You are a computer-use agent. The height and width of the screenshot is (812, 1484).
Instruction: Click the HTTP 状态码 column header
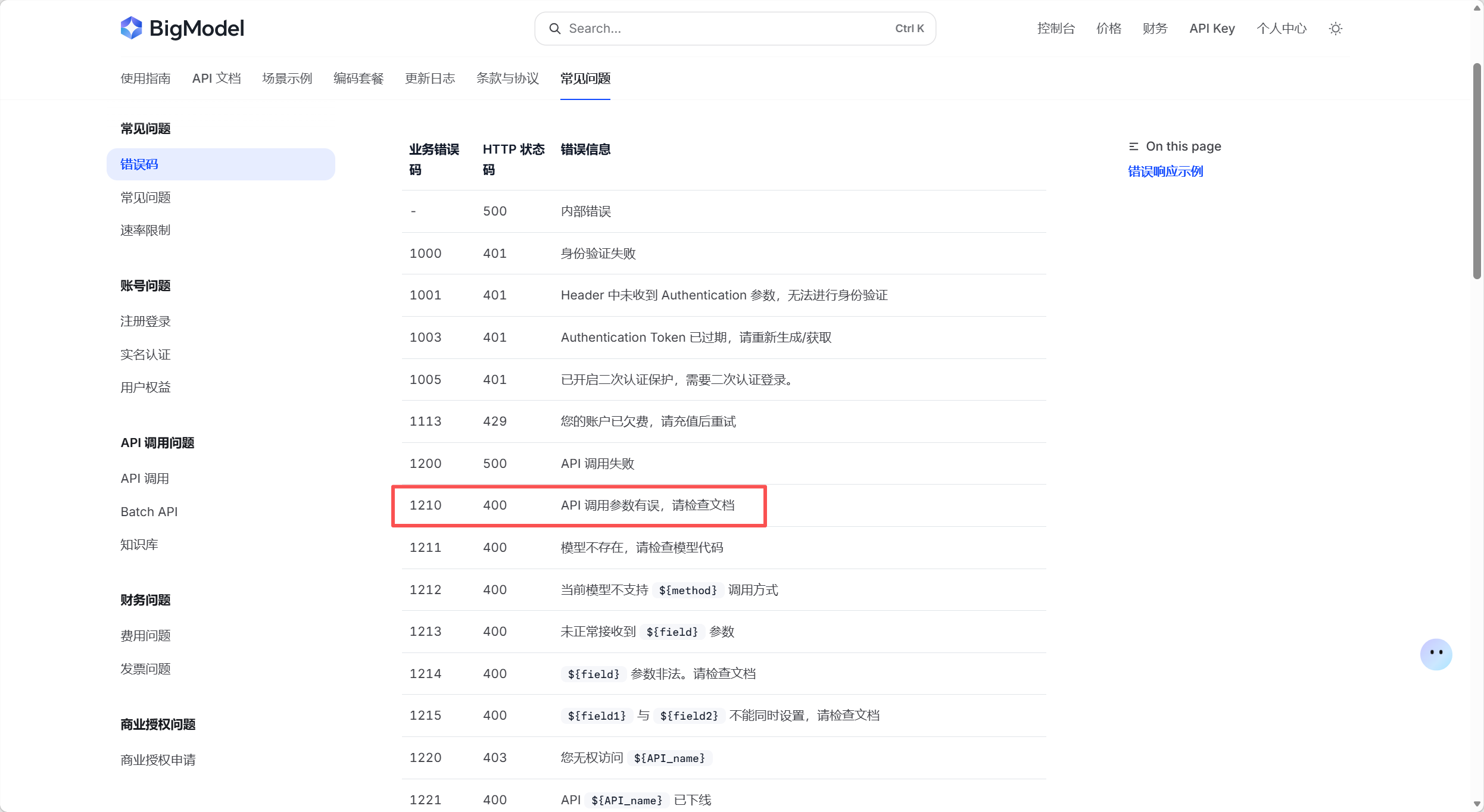(x=513, y=160)
